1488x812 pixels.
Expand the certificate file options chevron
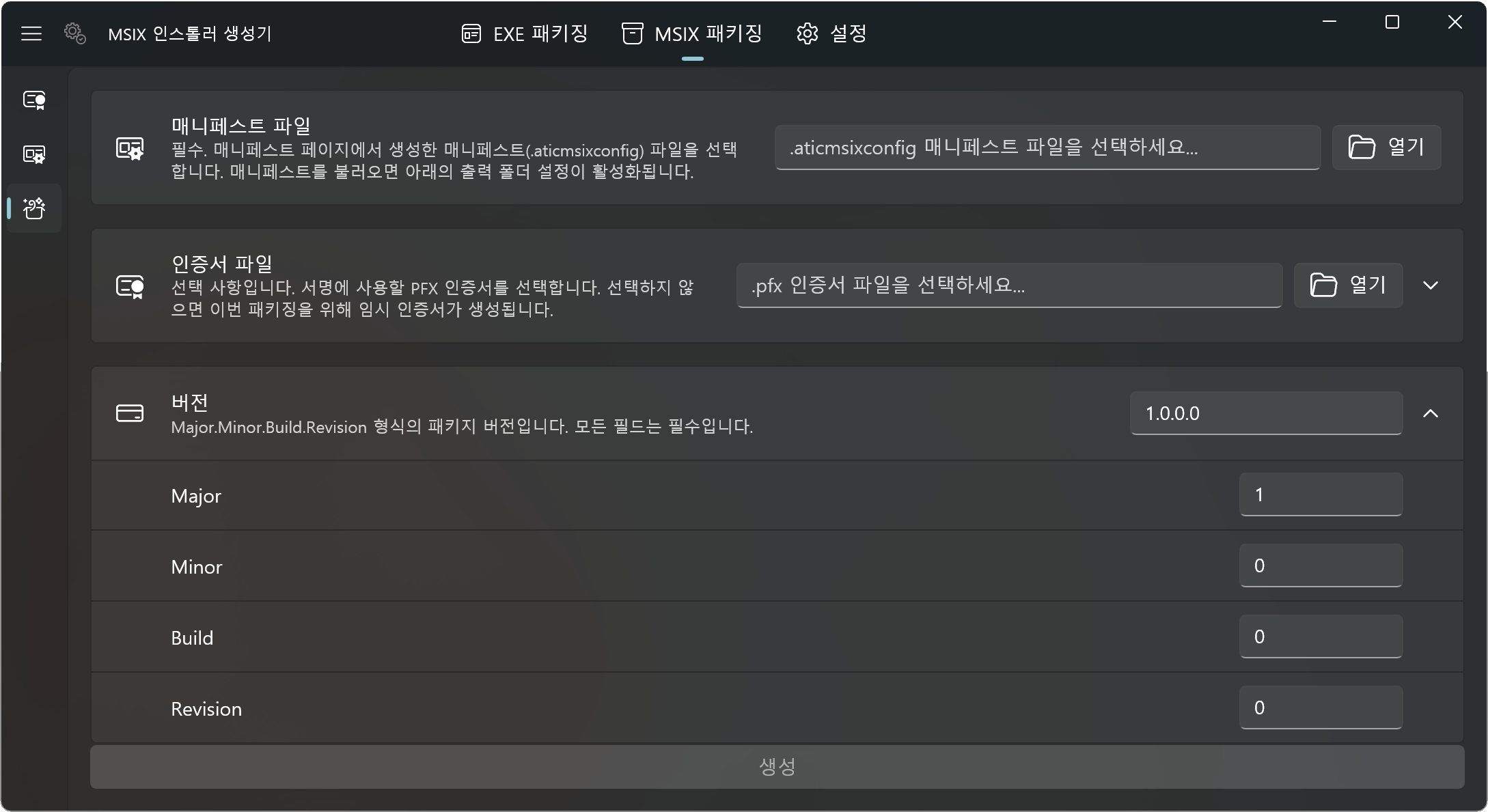(1431, 285)
